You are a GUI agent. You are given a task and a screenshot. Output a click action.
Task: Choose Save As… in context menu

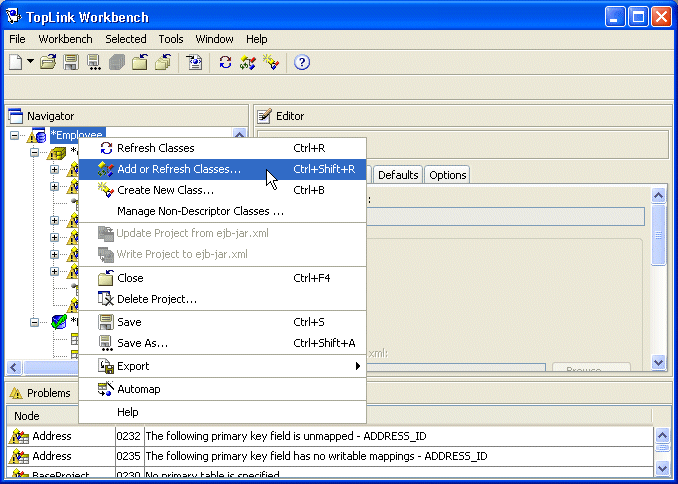(223, 343)
